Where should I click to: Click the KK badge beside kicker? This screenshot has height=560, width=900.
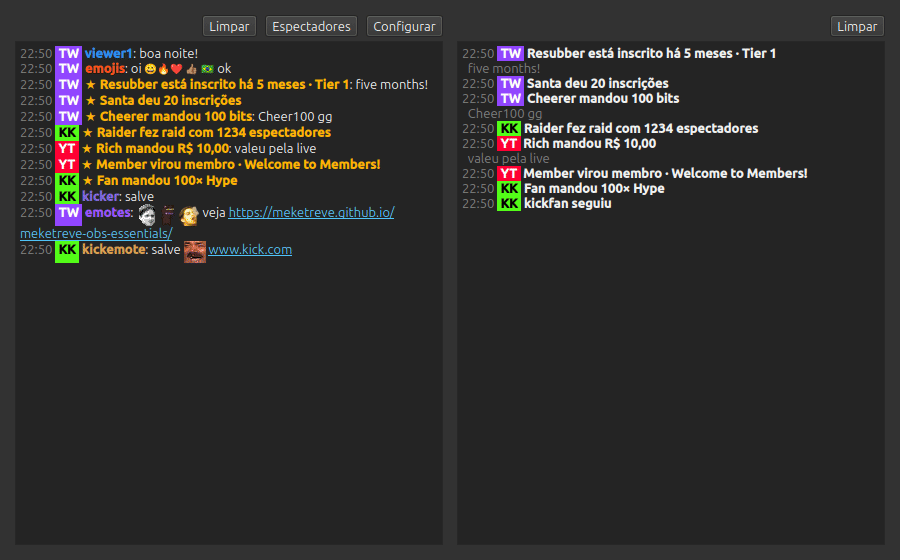[67, 196]
